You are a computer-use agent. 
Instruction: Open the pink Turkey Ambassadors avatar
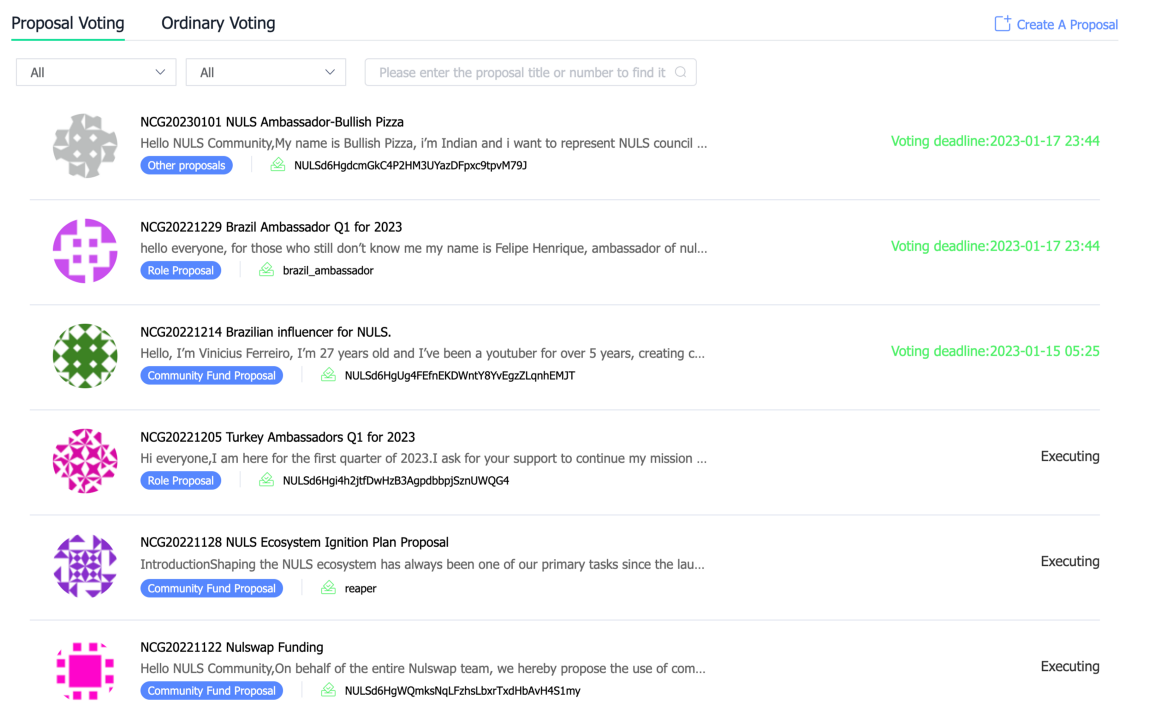click(x=85, y=461)
